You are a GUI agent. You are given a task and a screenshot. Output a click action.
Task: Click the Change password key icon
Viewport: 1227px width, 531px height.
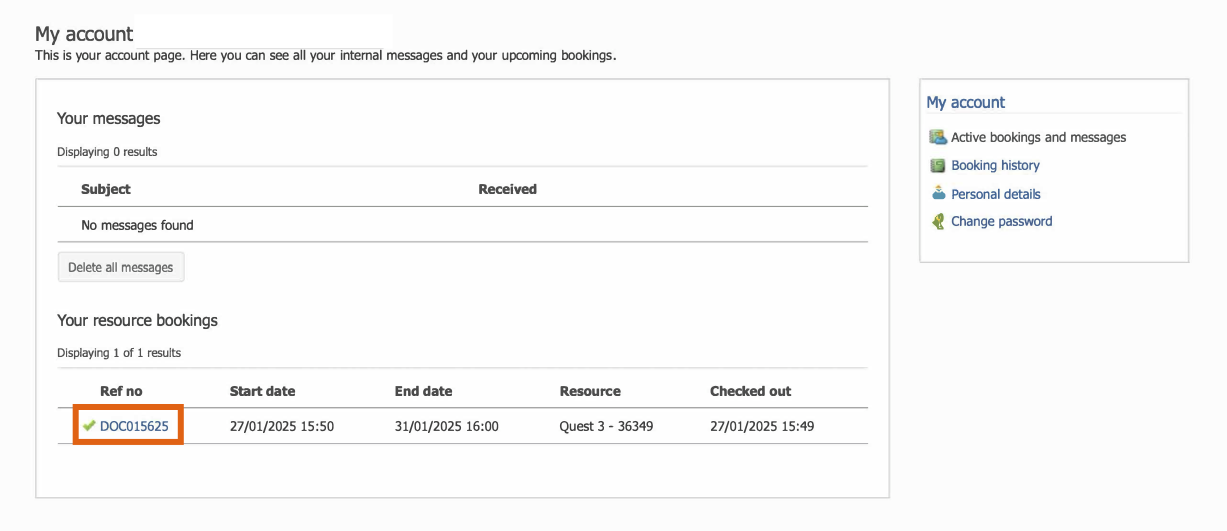(x=938, y=221)
